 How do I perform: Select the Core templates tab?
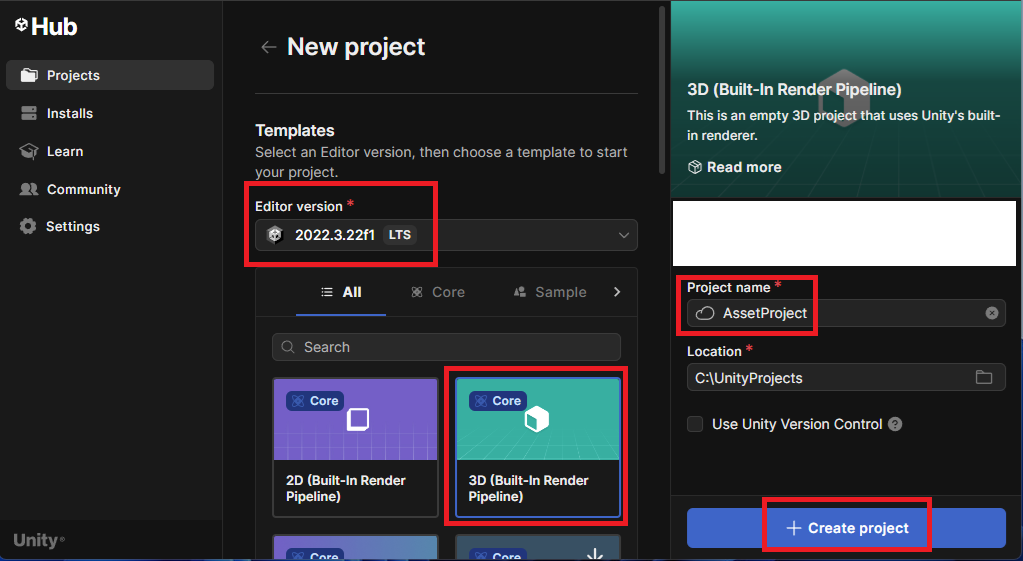438,292
